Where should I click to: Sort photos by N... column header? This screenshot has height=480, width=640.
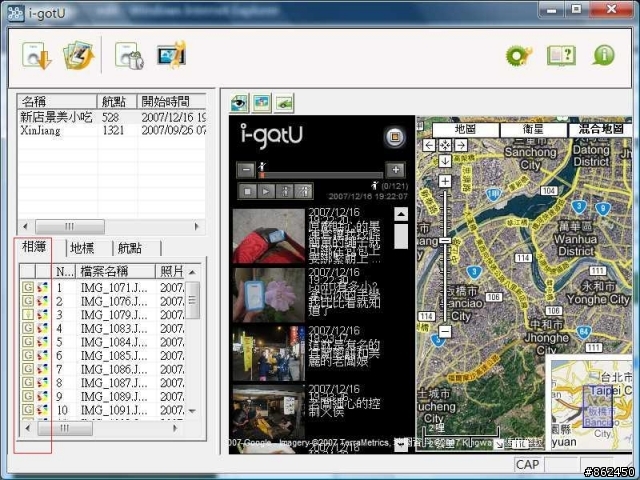click(x=64, y=271)
